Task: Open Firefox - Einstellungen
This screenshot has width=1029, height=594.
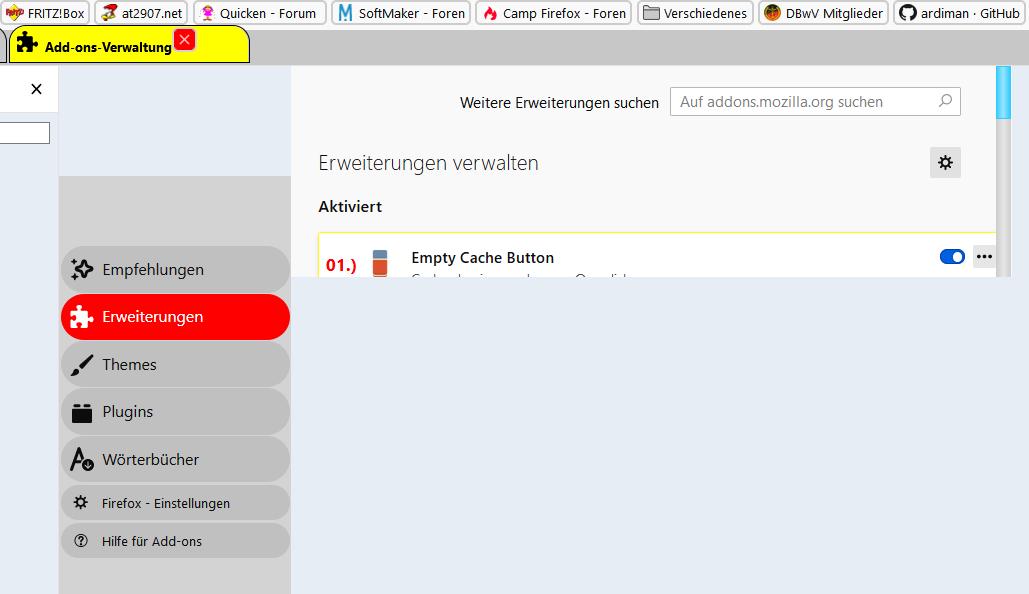Action: coord(175,503)
